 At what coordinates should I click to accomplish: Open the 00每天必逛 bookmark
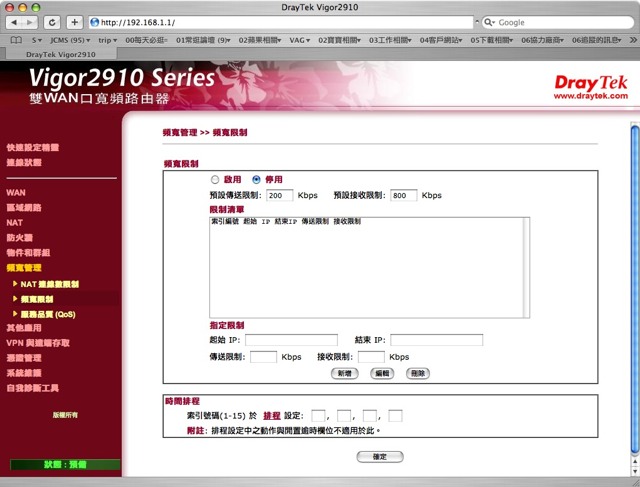[146, 40]
